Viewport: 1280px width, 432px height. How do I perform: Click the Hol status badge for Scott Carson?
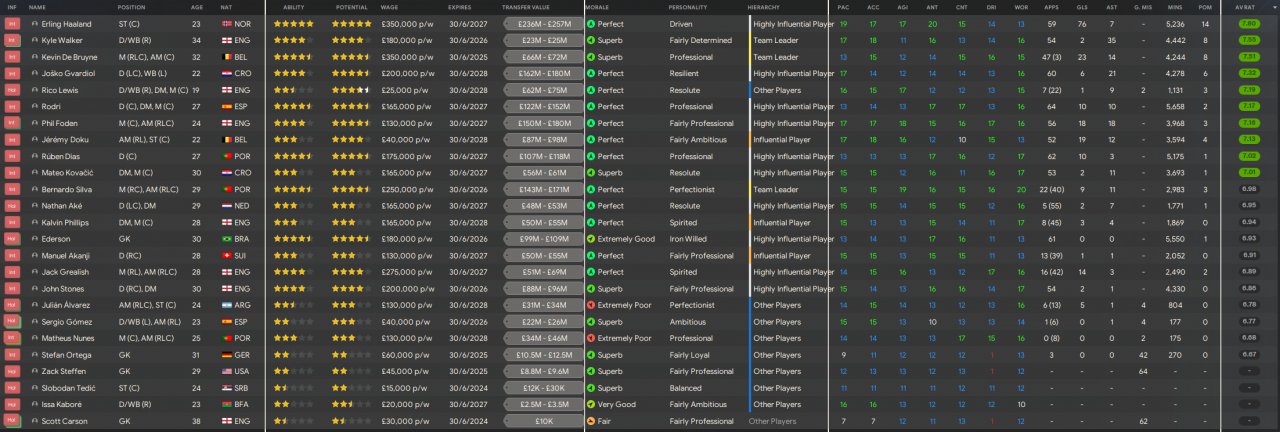(x=12, y=421)
